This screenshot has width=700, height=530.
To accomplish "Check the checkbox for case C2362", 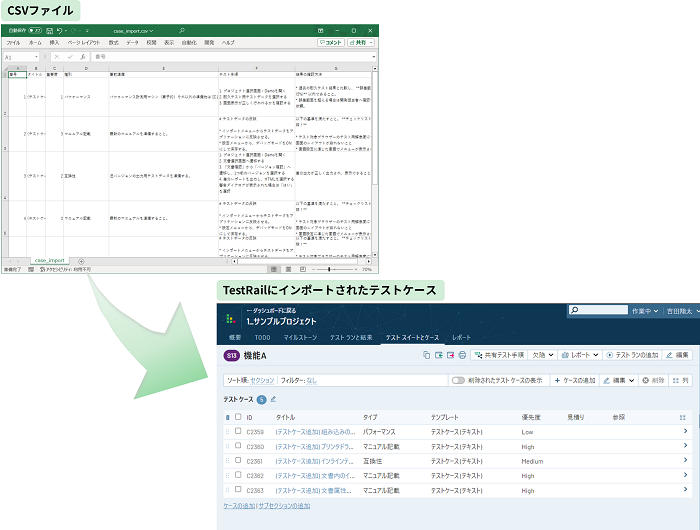I will click(238, 475).
